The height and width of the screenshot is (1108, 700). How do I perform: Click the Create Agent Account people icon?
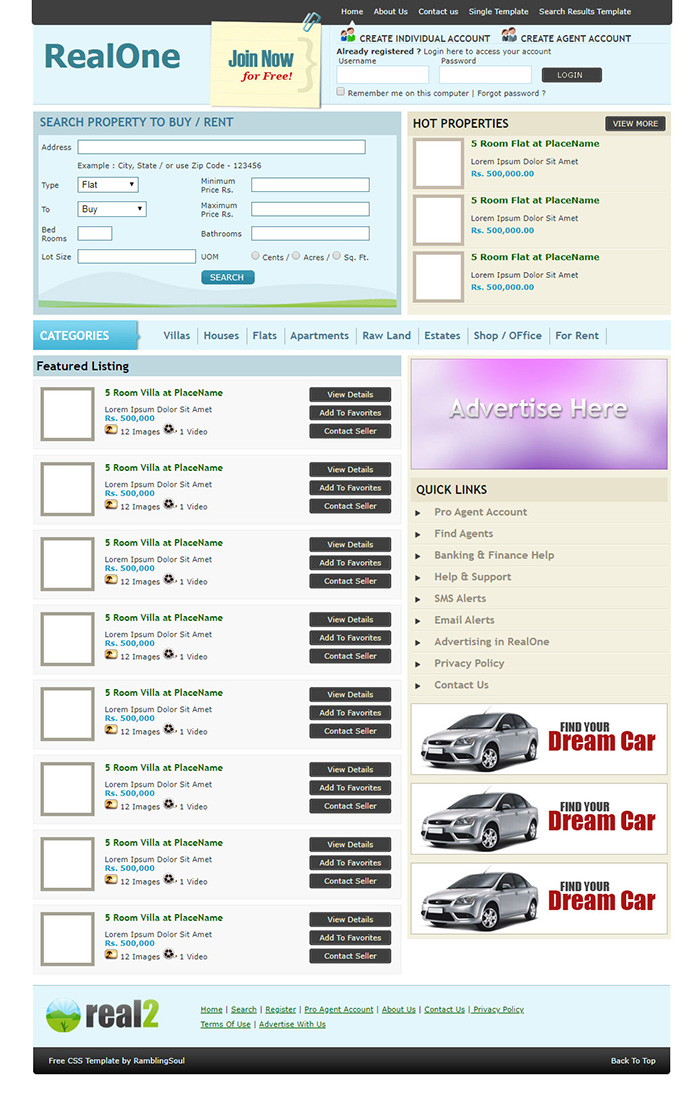pyautogui.click(x=509, y=35)
